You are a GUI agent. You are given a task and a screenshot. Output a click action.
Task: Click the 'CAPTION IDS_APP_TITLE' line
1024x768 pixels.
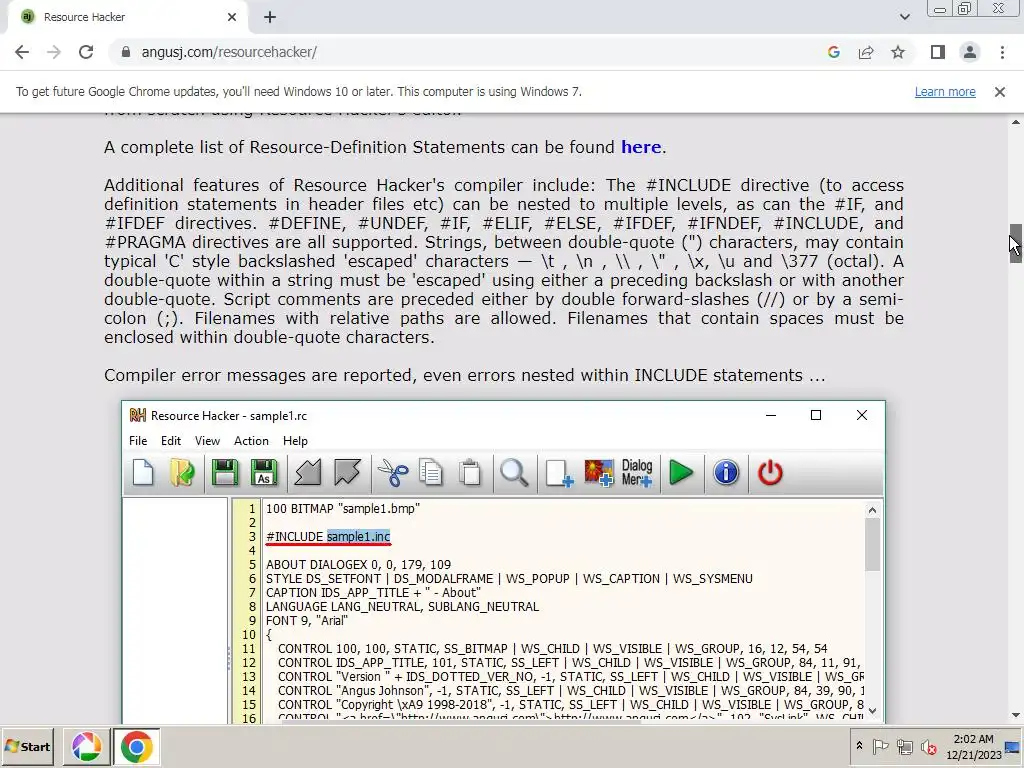373,592
